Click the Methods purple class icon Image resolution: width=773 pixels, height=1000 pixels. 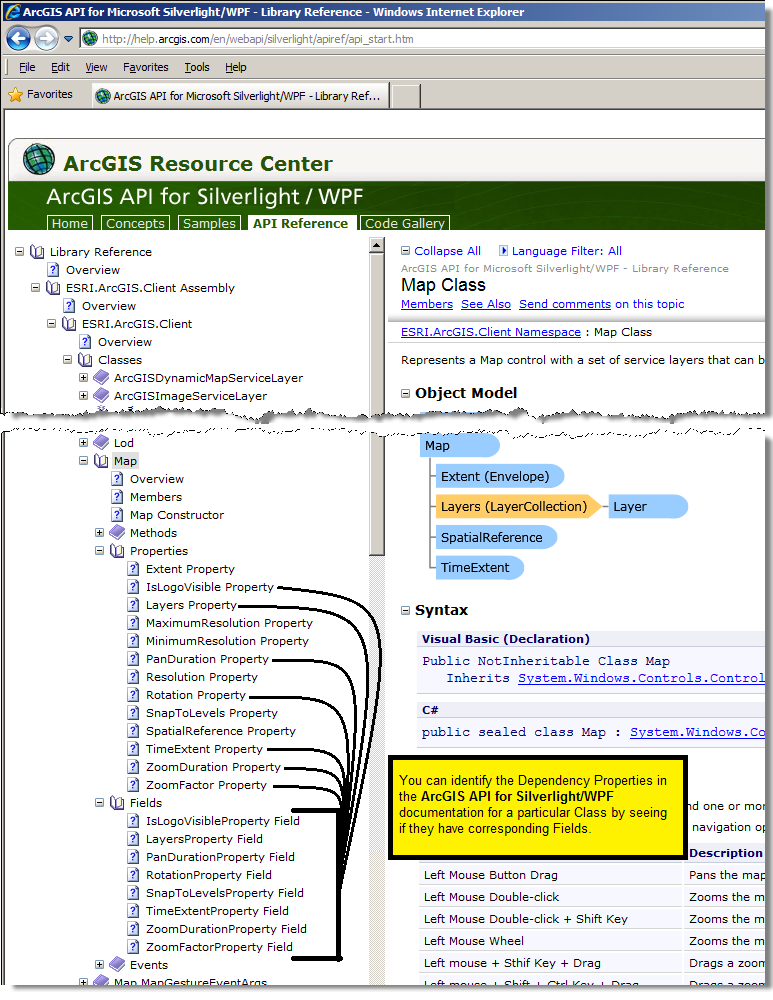[117, 532]
